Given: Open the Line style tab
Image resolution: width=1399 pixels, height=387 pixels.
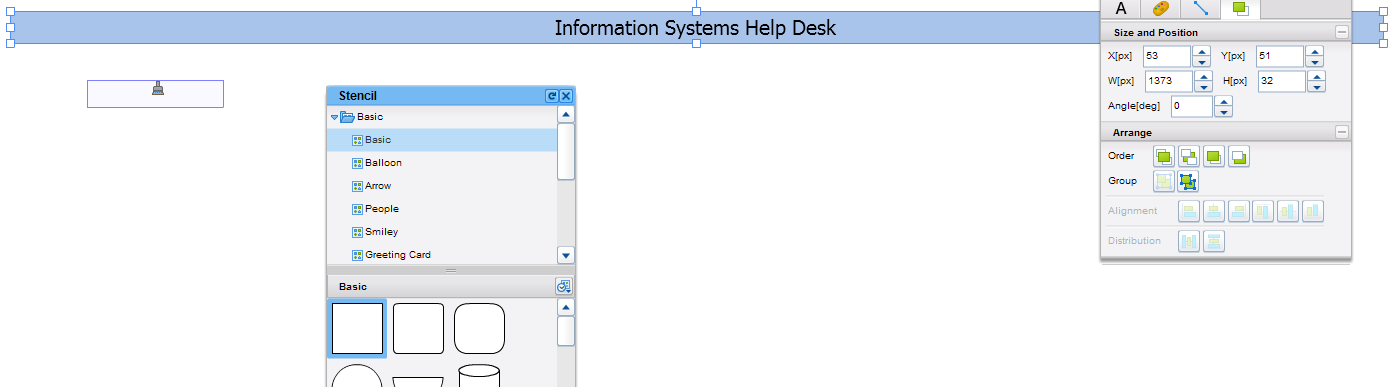Looking at the screenshot, I should 1201,8.
